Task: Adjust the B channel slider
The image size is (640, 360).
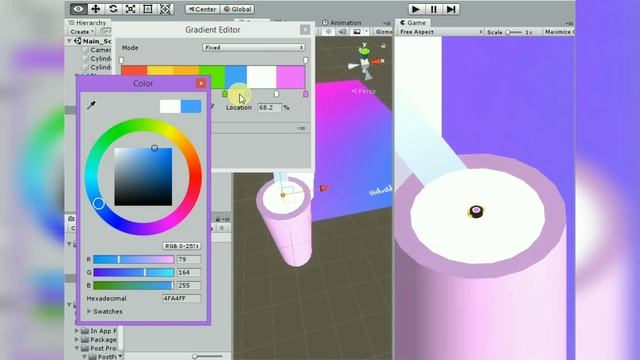Action: pyautogui.click(x=133, y=286)
